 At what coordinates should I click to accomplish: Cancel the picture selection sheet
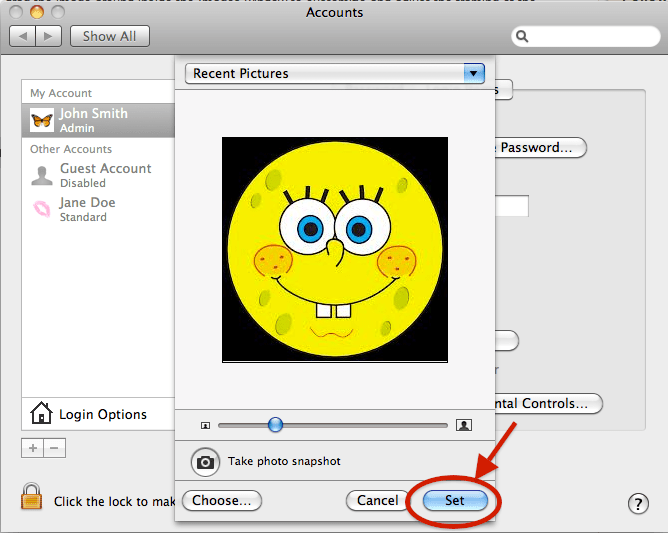coord(378,500)
